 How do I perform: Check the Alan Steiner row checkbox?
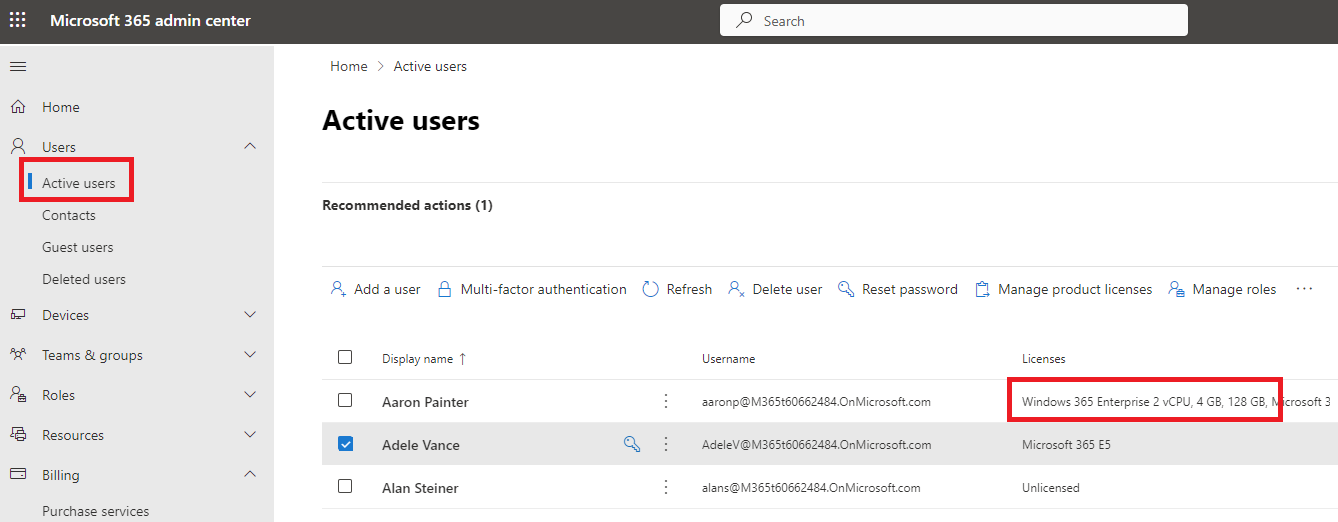coord(345,486)
